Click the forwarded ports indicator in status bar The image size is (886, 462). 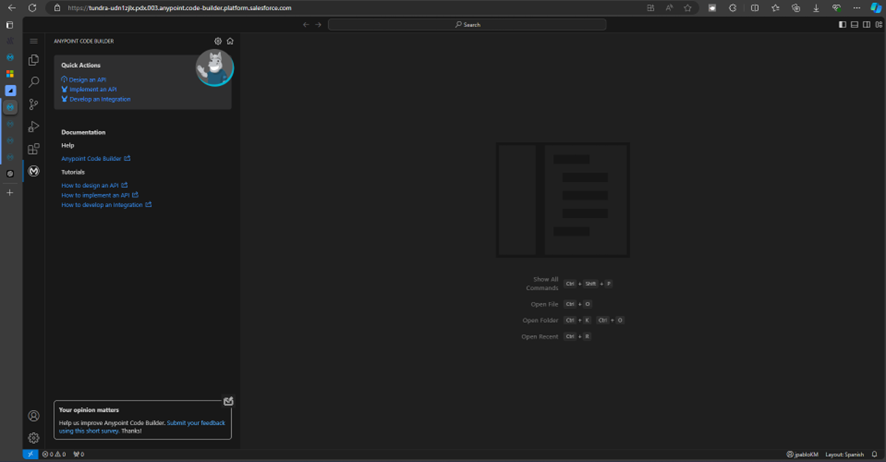coord(79,454)
